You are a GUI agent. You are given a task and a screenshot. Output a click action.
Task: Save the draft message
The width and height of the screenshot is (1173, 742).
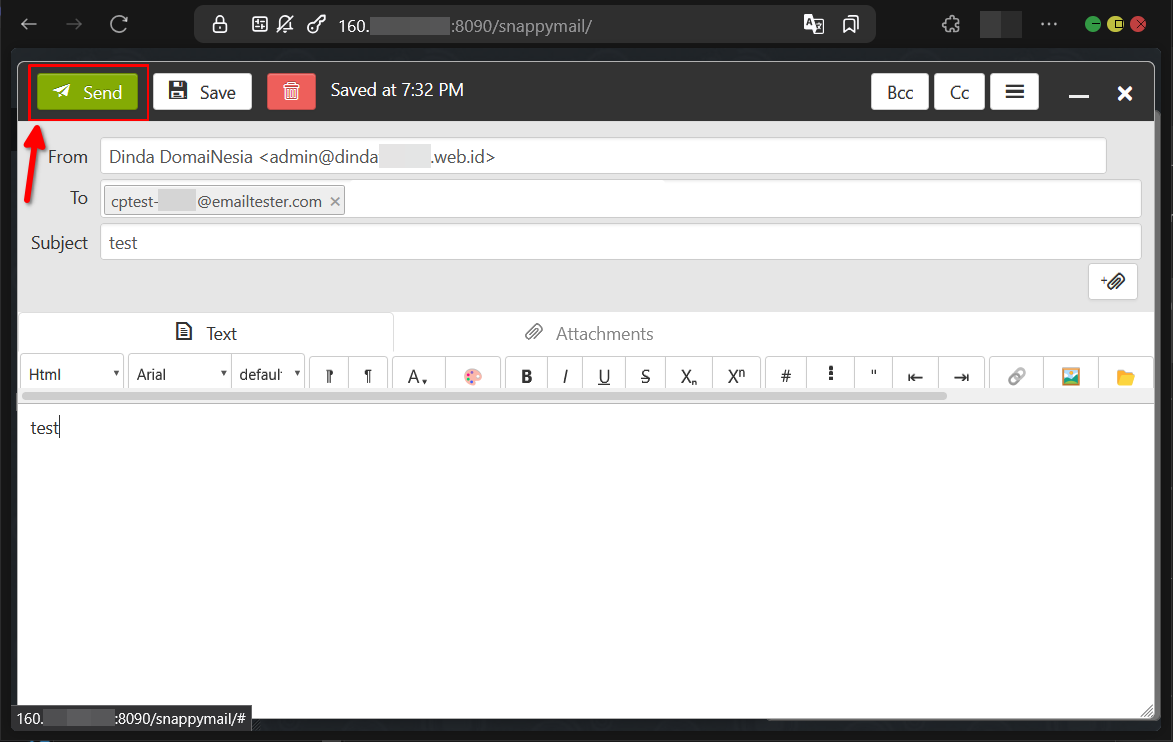pos(202,92)
